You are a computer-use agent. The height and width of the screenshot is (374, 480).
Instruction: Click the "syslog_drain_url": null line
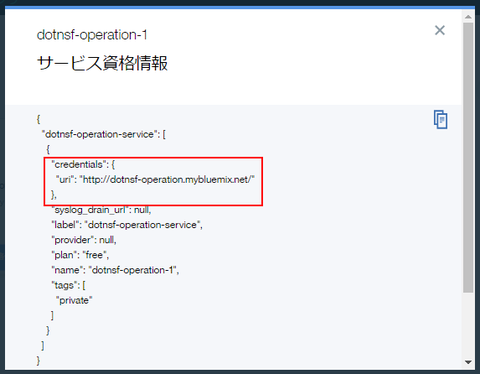coord(101,210)
